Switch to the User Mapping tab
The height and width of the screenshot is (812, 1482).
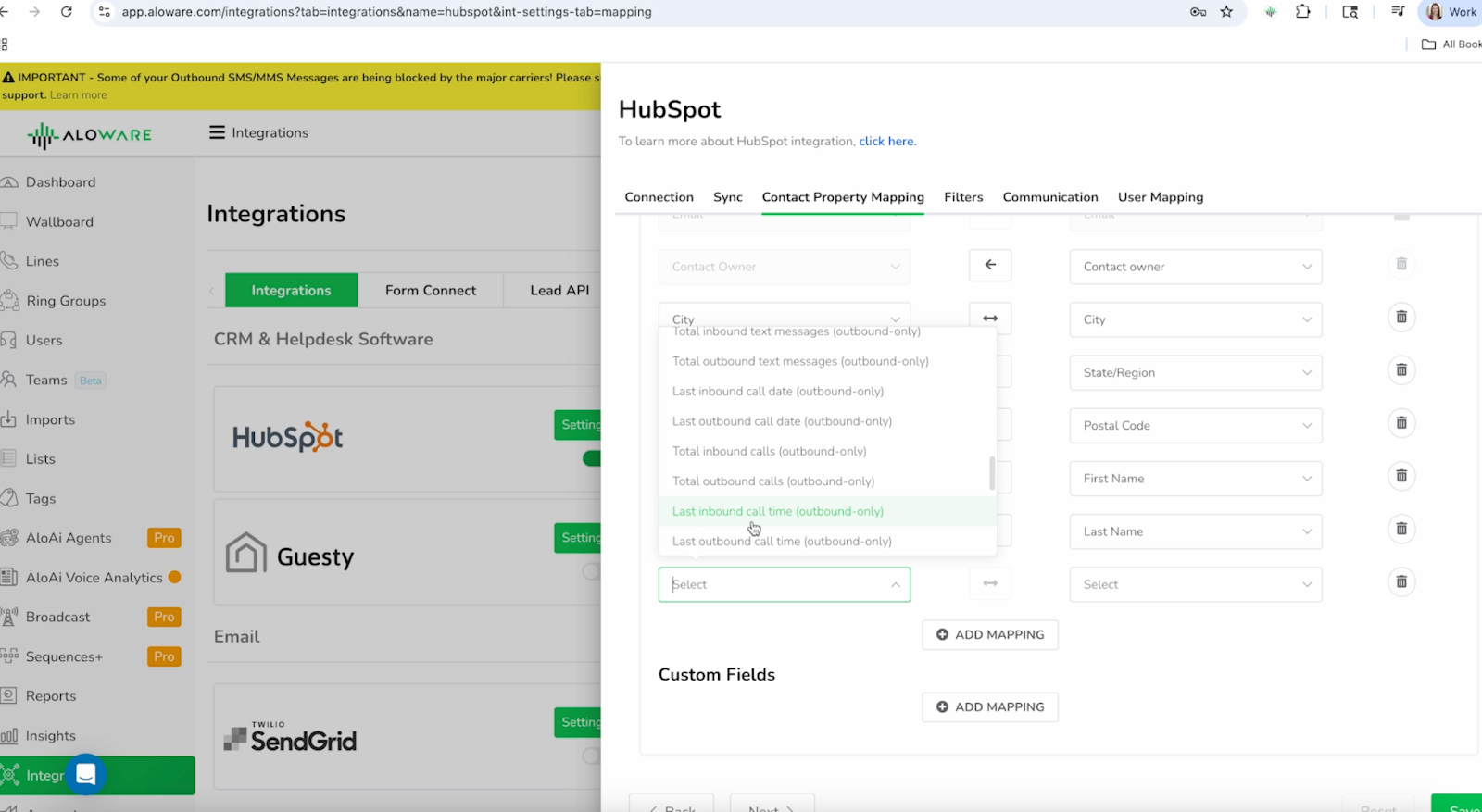[1161, 197]
